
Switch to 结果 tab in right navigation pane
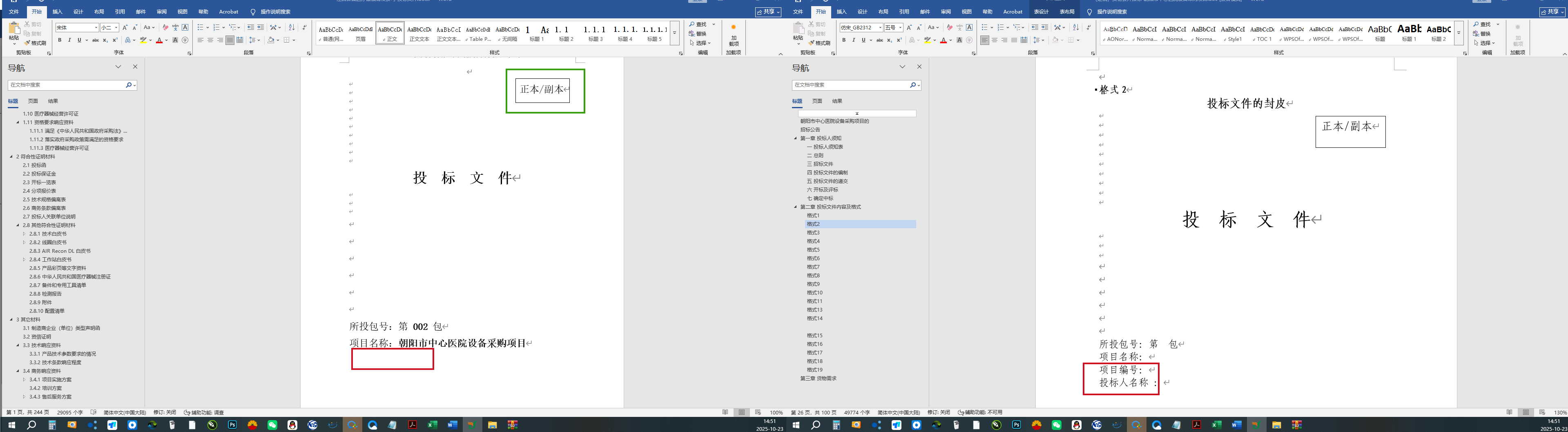point(837,101)
